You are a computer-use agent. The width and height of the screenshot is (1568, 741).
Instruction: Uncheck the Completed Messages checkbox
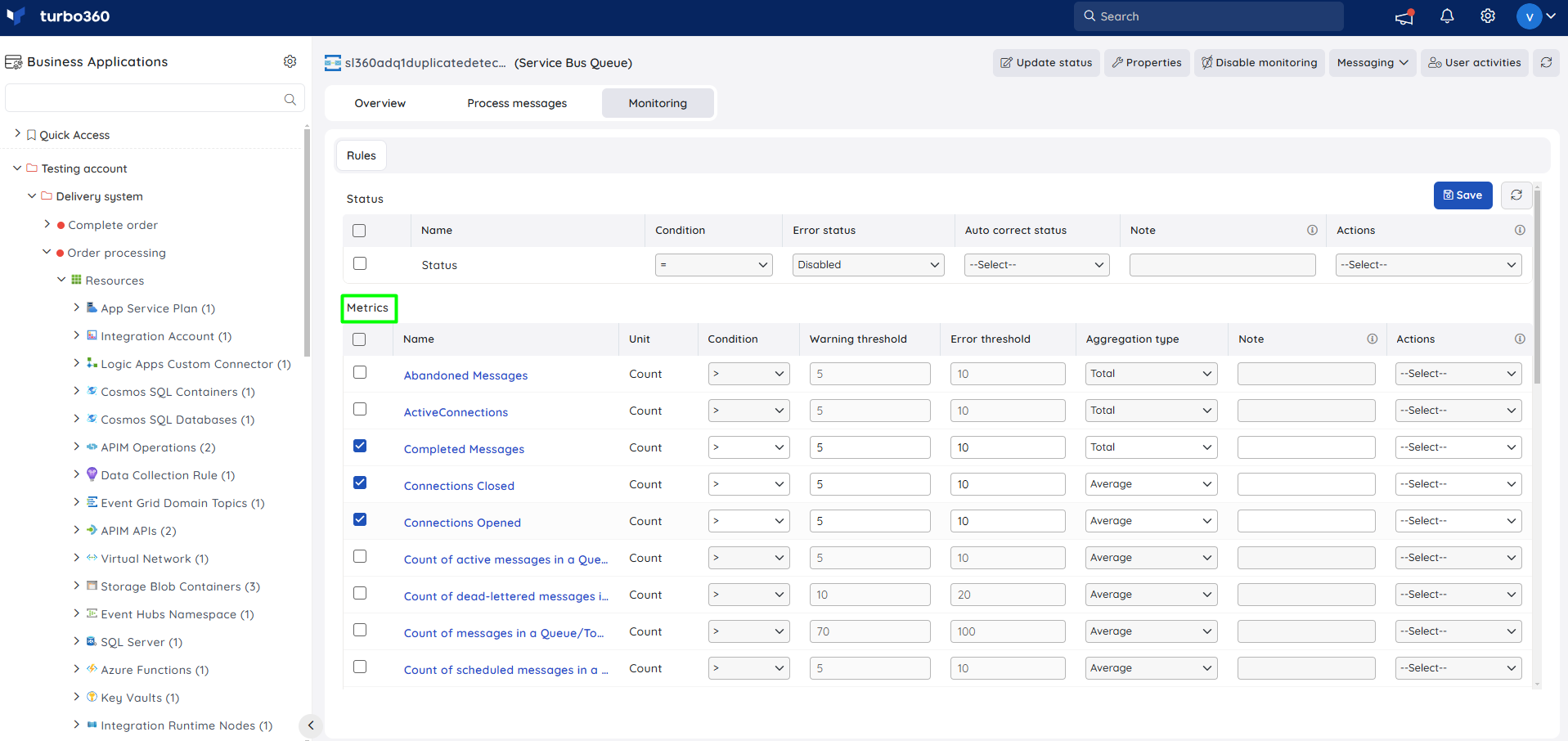360,446
